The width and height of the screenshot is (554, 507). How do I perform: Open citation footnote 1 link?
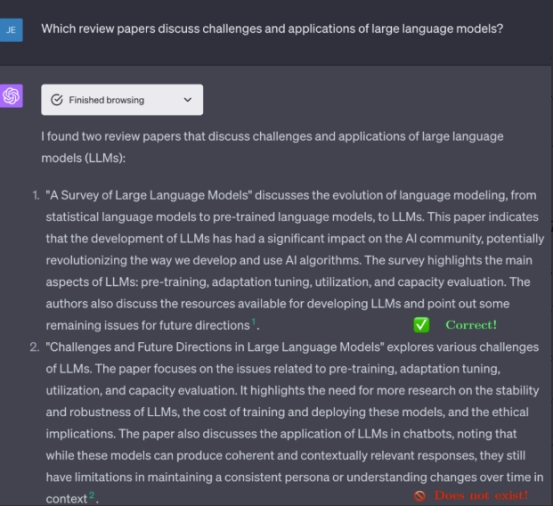pyautogui.click(x=253, y=322)
